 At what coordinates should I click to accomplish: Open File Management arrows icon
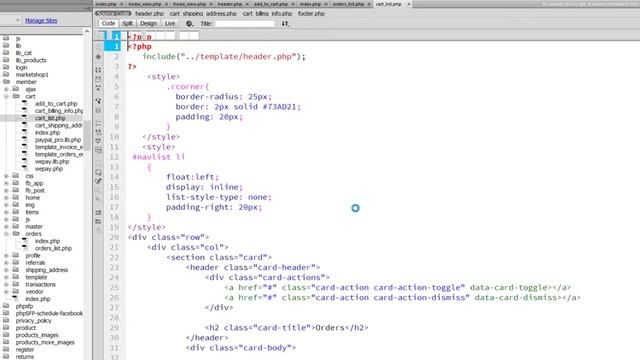pos(285,24)
